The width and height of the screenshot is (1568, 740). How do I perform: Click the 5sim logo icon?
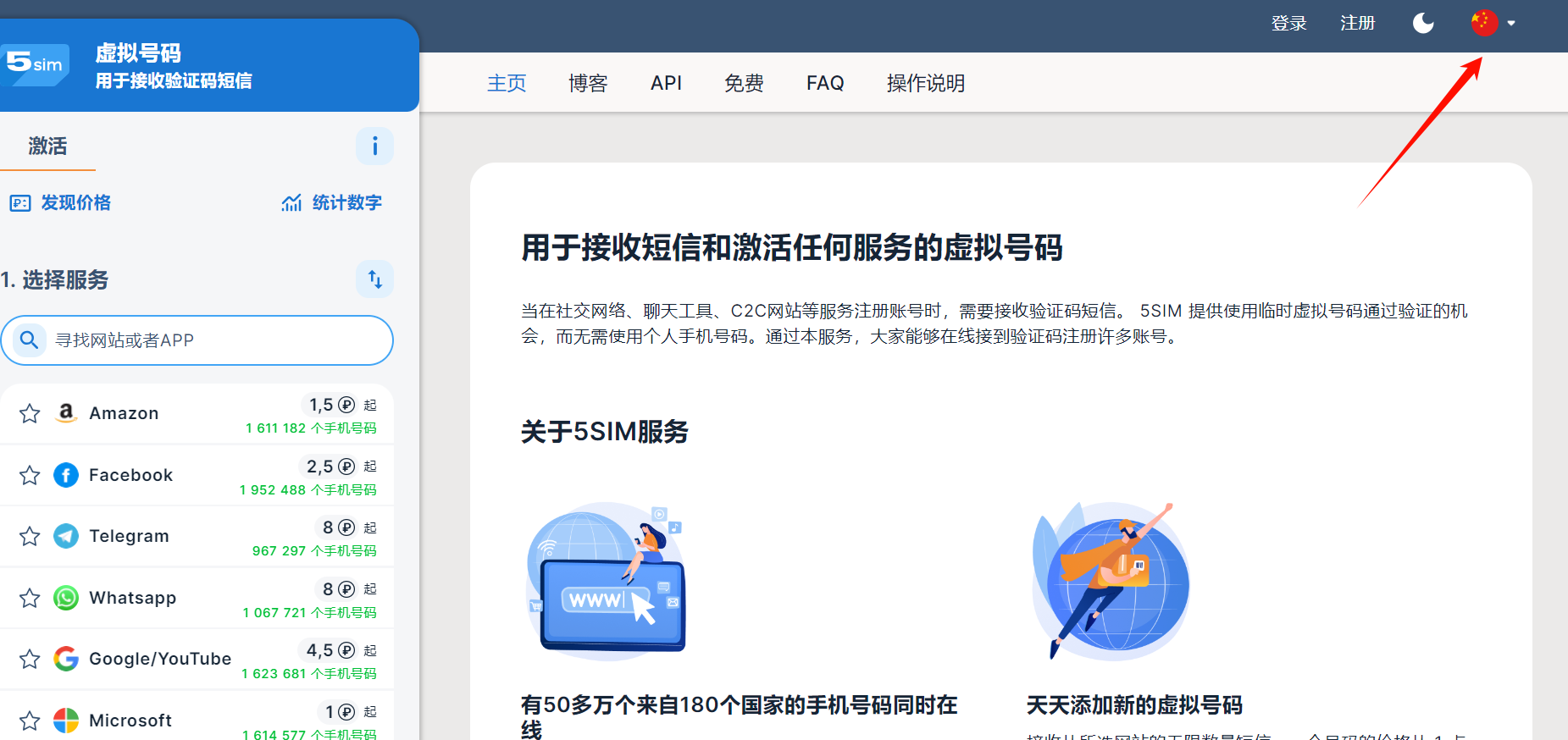pyautogui.click(x=34, y=64)
